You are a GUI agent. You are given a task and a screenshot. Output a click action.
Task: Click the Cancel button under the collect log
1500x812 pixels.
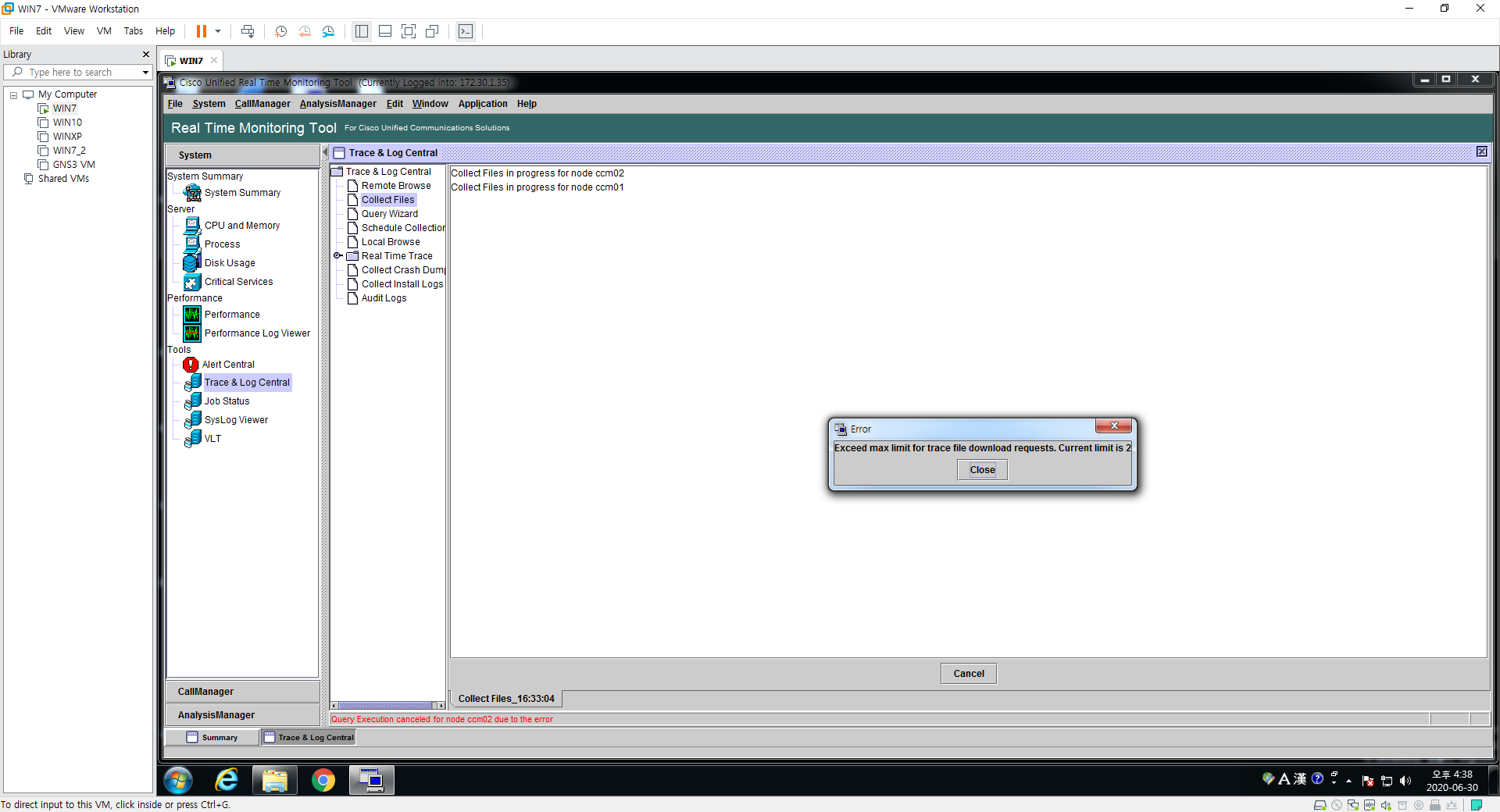point(968,673)
